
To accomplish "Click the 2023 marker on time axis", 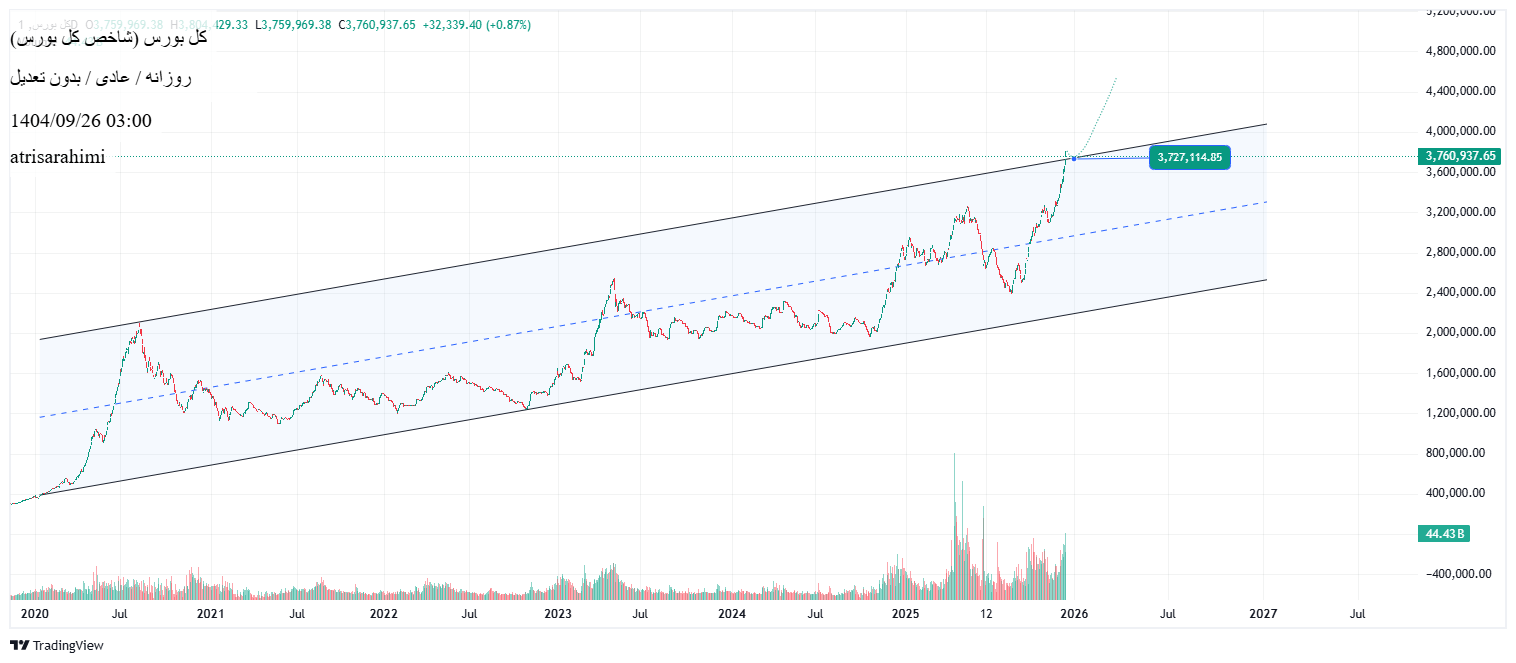I will pyautogui.click(x=557, y=613).
